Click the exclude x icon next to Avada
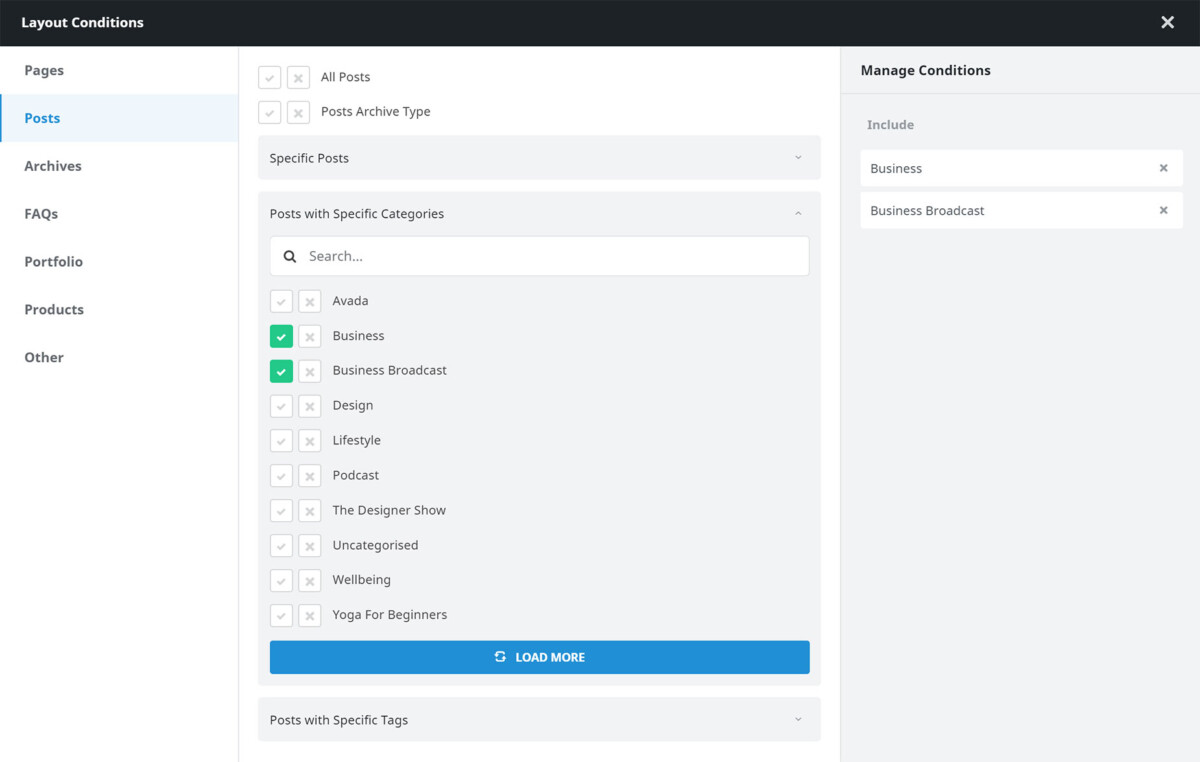Screen dimensions: 1200x762 click(310, 301)
